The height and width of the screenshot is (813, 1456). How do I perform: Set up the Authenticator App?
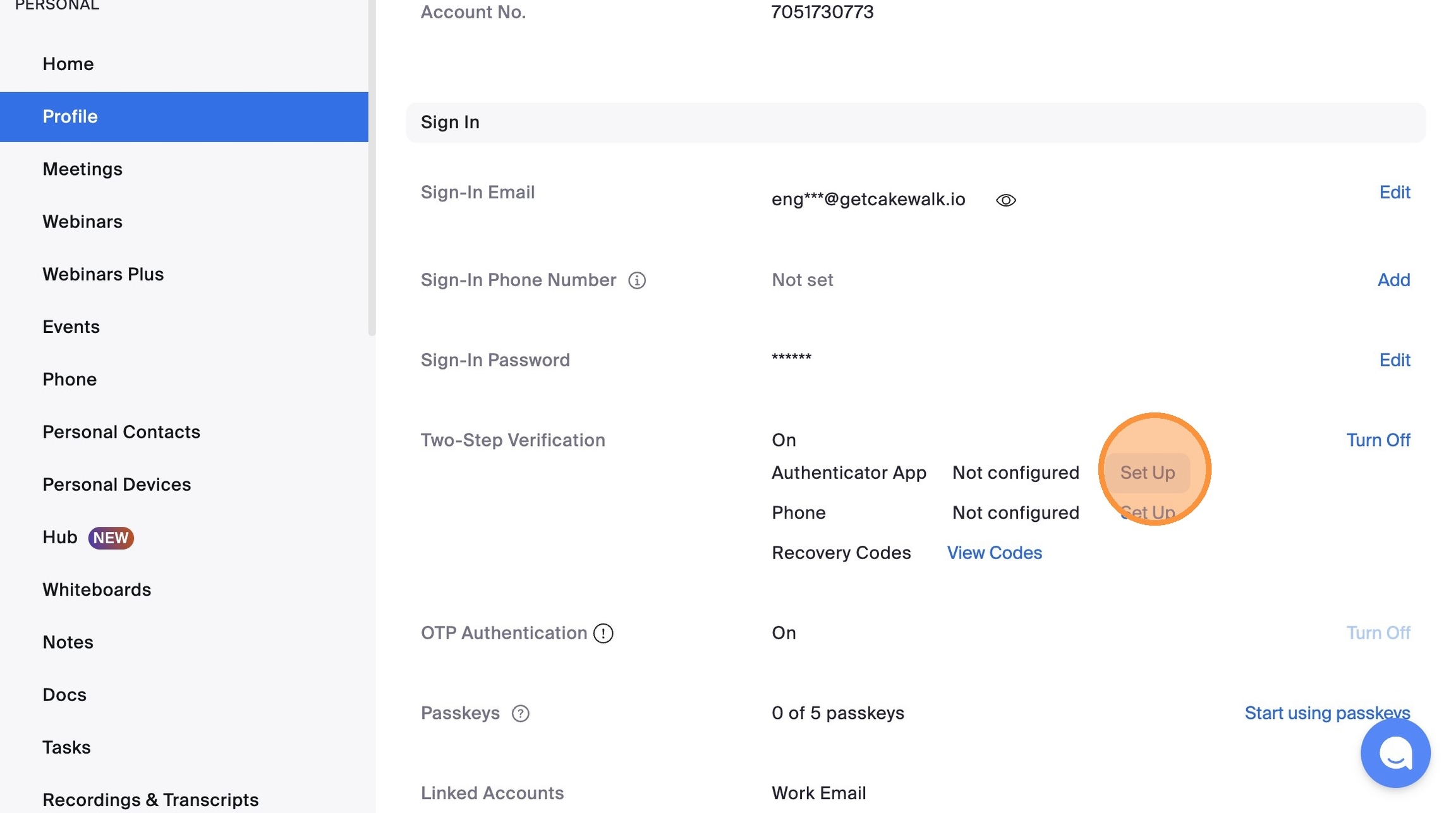click(1147, 473)
